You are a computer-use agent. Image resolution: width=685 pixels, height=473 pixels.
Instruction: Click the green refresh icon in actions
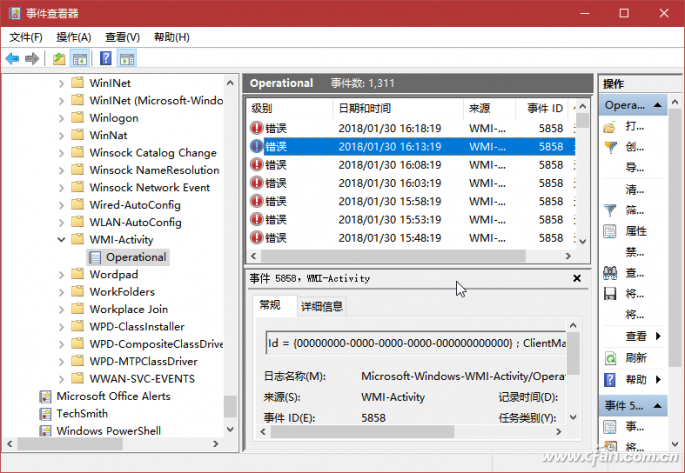coord(610,358)
